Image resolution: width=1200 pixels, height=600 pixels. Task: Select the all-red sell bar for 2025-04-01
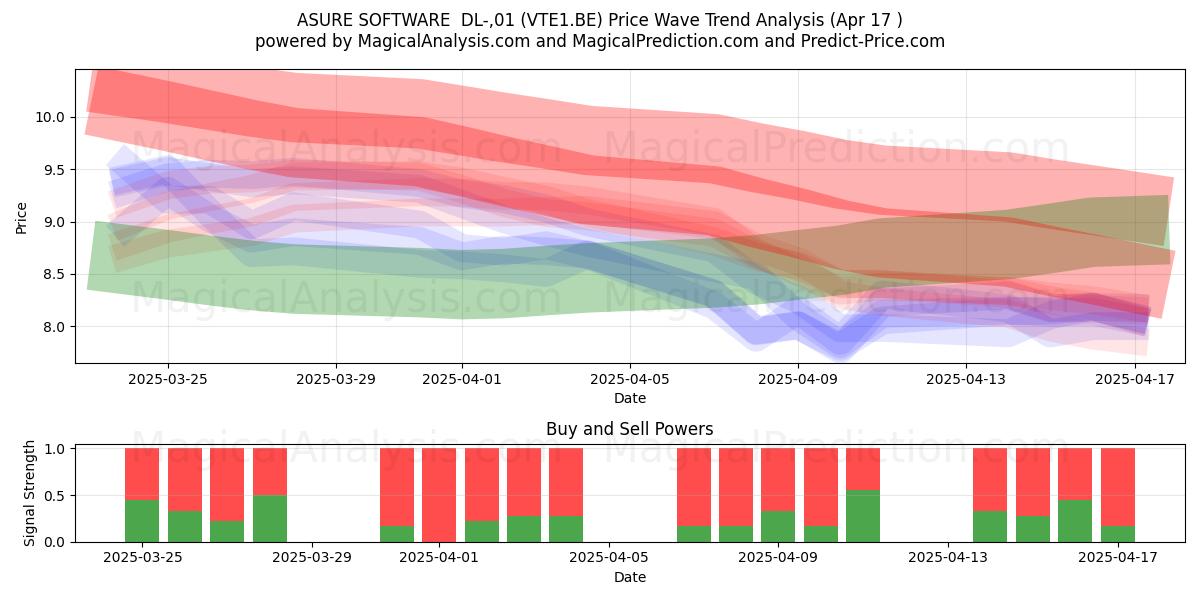439,495
